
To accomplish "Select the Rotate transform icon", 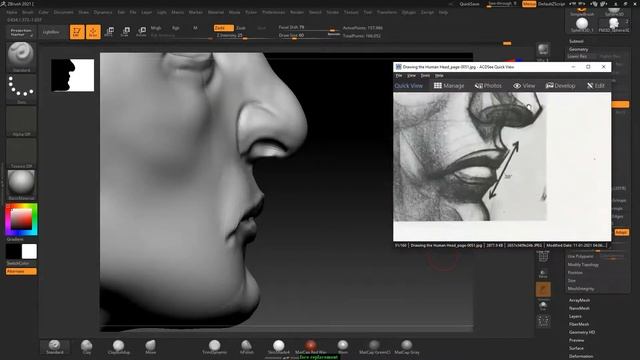I will click(141, 32).
